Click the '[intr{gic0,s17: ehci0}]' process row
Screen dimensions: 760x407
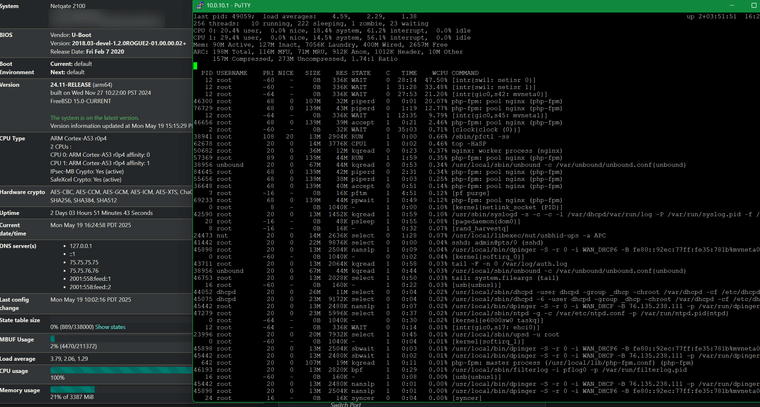365,327
